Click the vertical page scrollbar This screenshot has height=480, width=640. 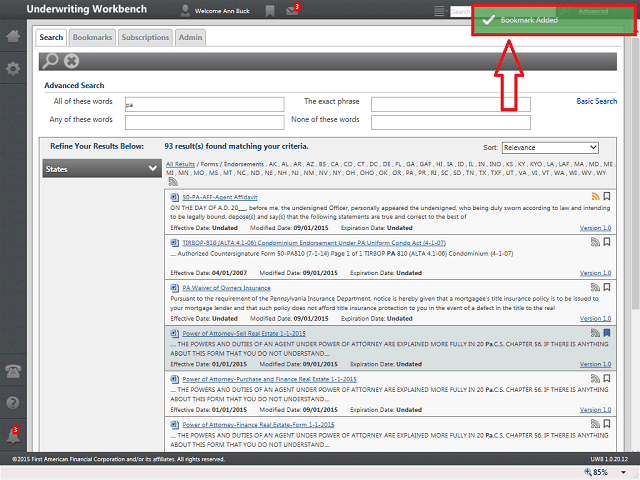[x=635, y=171]
